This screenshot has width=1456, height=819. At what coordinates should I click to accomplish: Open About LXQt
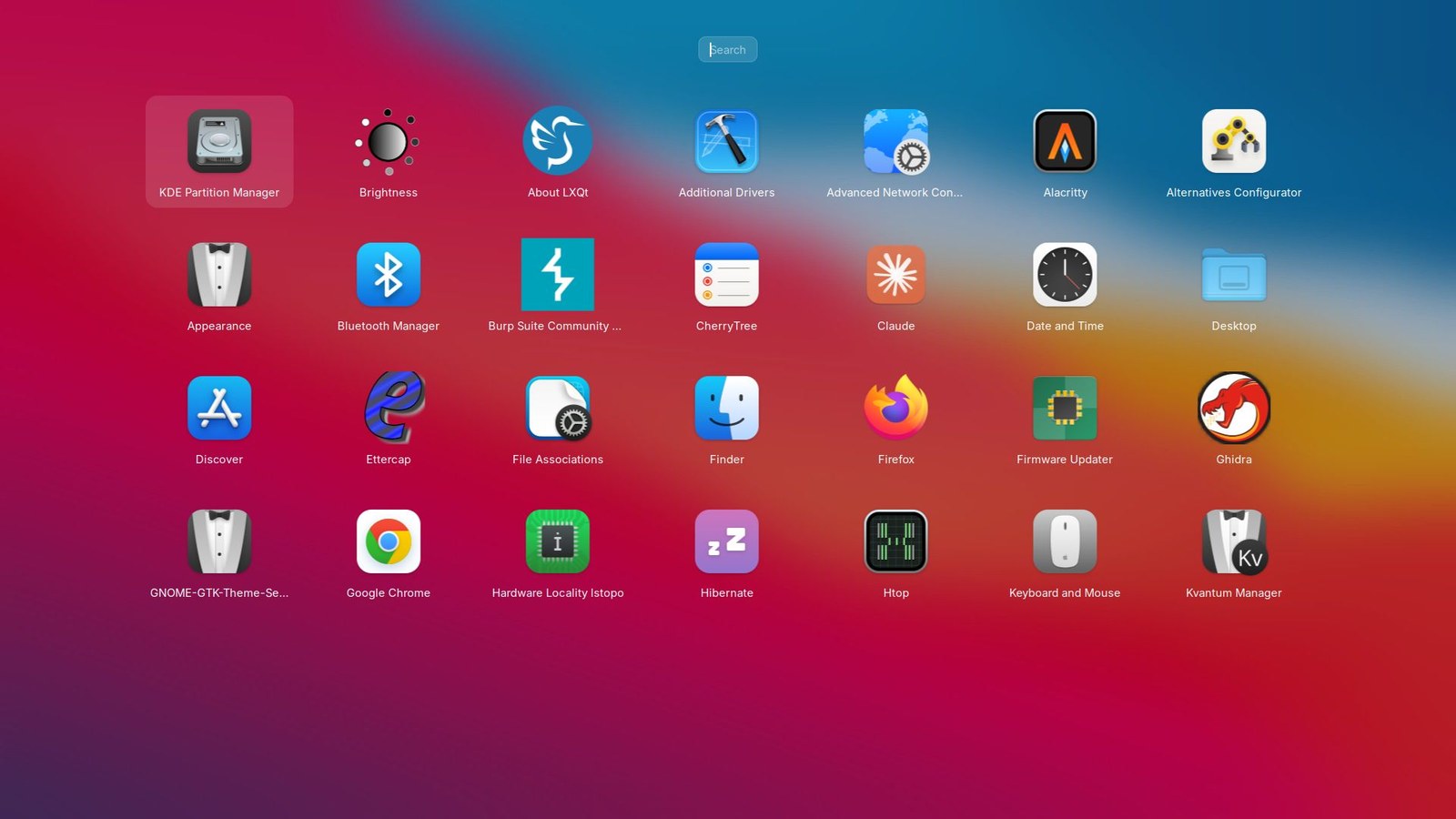(x=558, y=141)
